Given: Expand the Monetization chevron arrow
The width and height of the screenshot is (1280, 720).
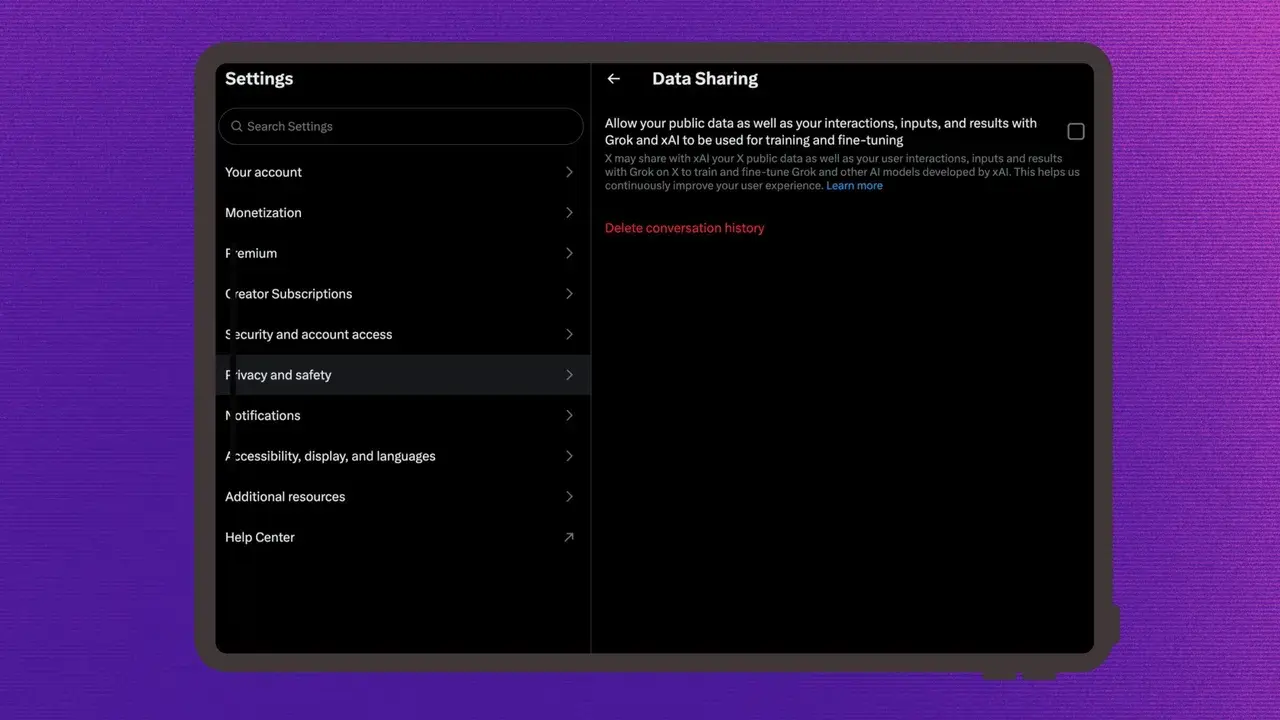Looking at the screenshot, I should [569, 213].
